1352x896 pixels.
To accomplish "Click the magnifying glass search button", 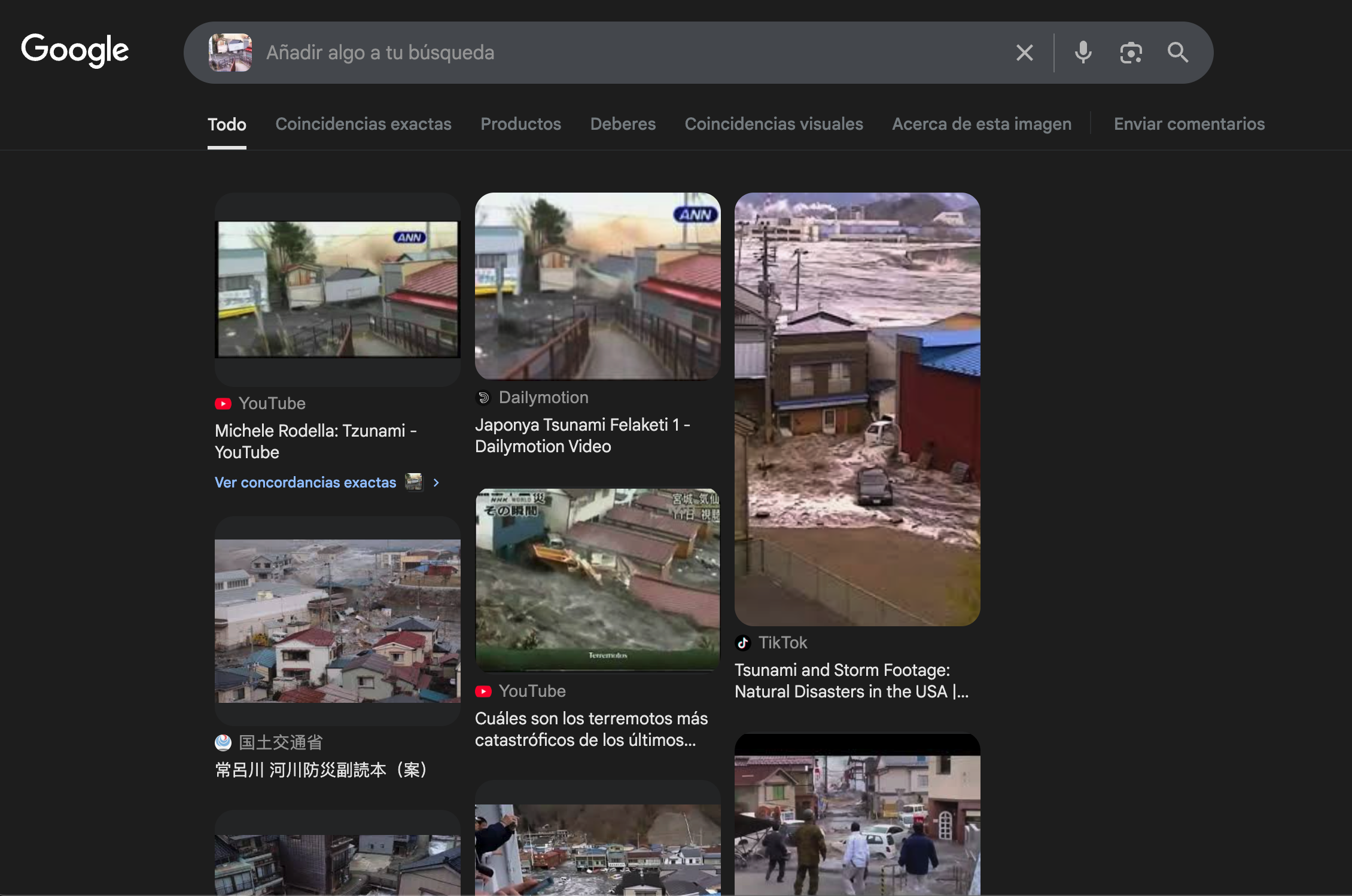I will click(x=1178, y=53).
